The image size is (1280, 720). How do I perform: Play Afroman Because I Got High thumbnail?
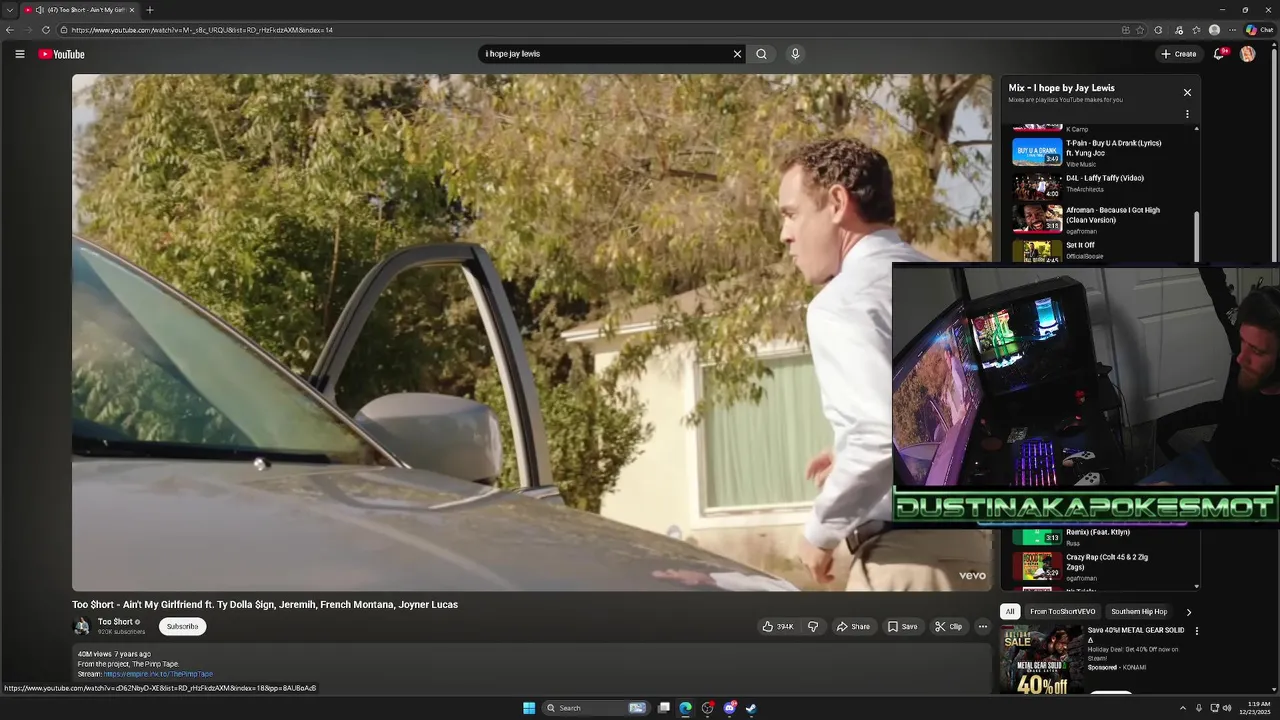(1037, 218)
